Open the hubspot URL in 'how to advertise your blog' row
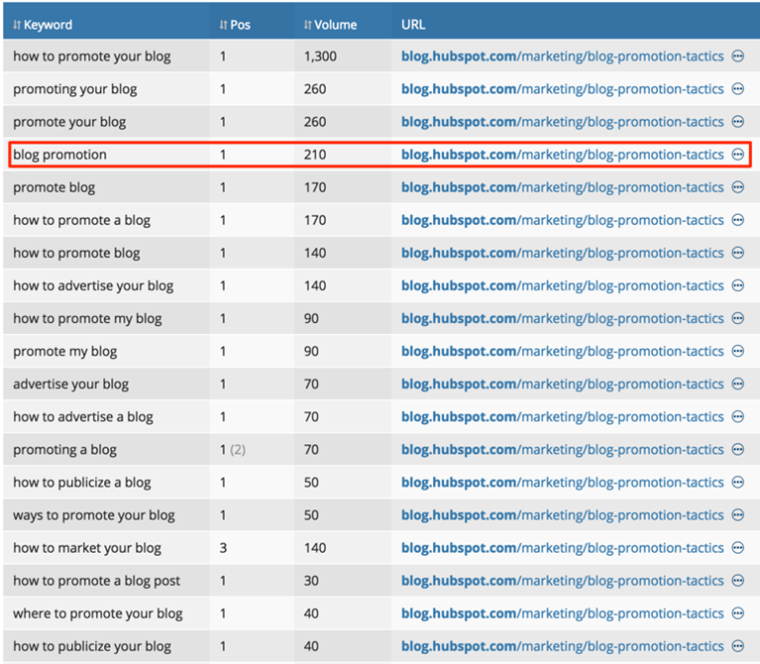 [562, 285]
